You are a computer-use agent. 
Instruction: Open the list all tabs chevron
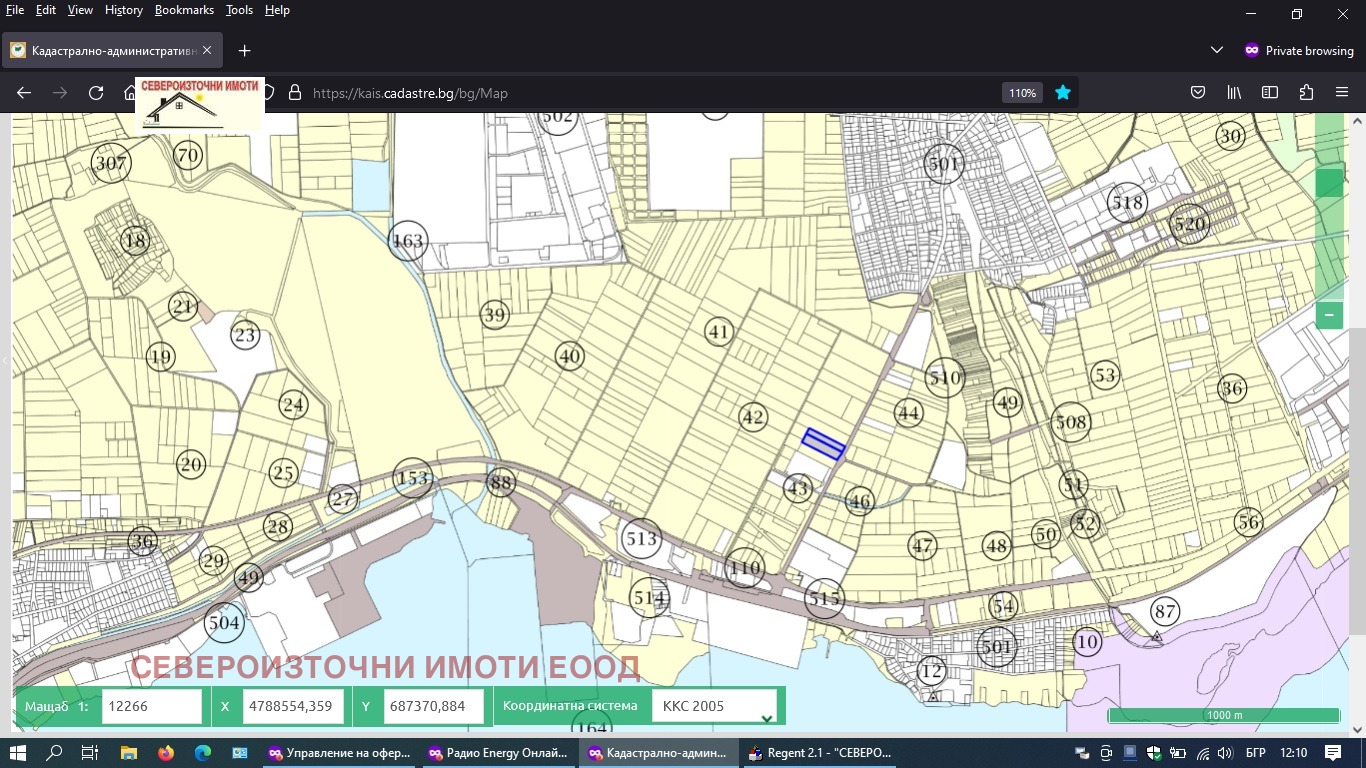click(1217, 50)
